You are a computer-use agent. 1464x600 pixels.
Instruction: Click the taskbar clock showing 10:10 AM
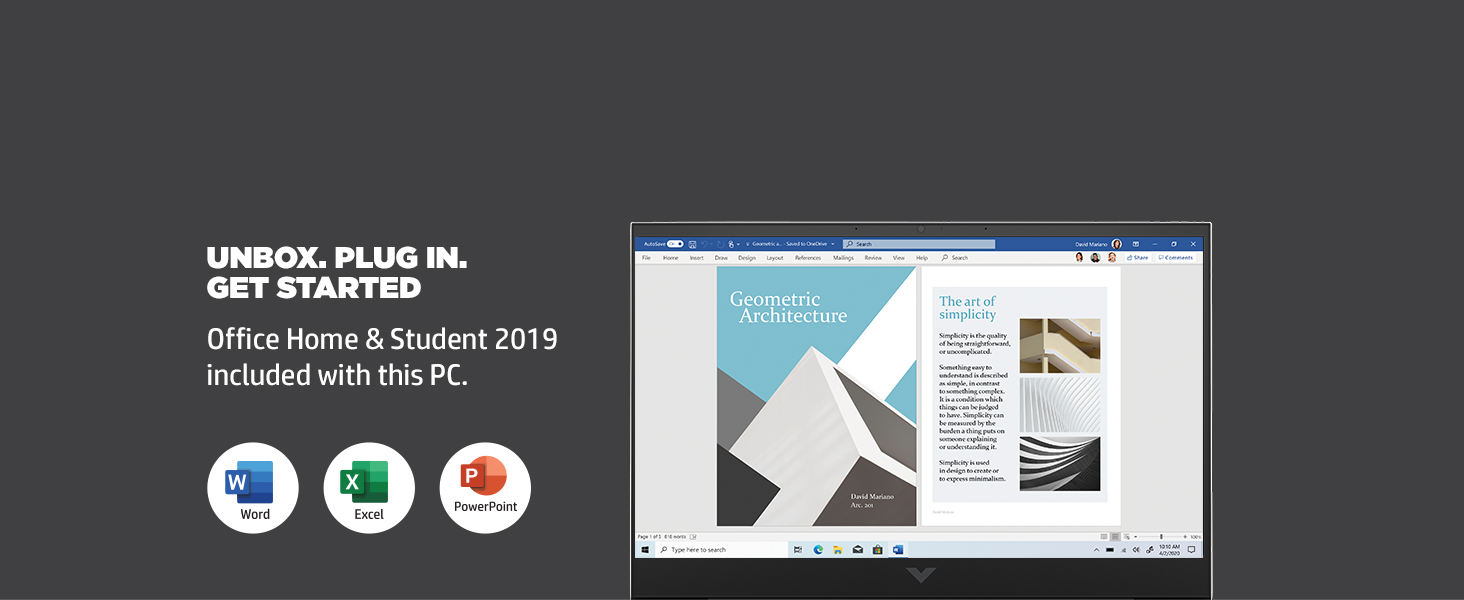(x=1170, y=550)
